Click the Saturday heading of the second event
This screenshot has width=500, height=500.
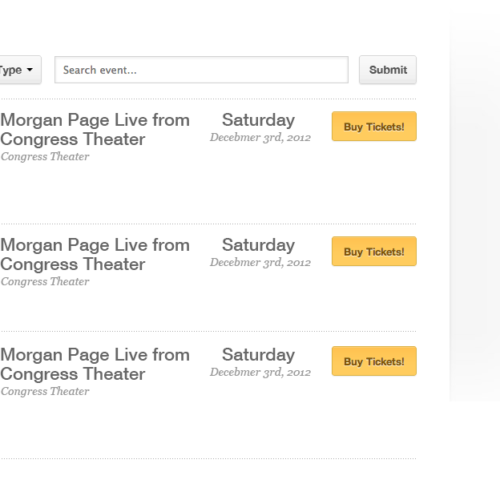point(258,245)
